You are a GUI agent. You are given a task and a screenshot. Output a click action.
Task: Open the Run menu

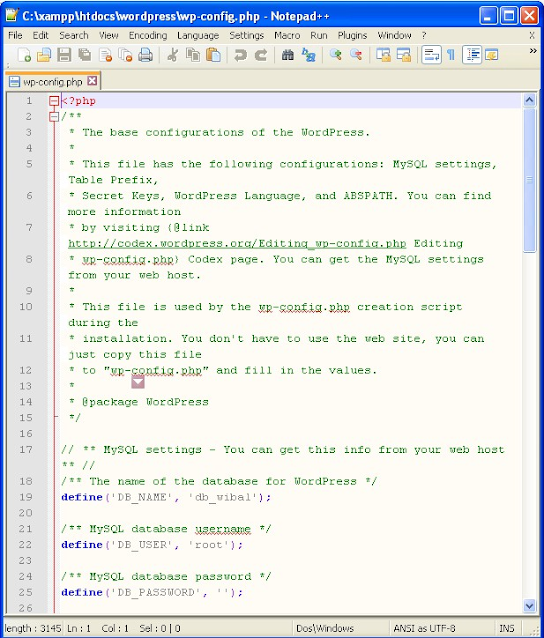[319, 35]
